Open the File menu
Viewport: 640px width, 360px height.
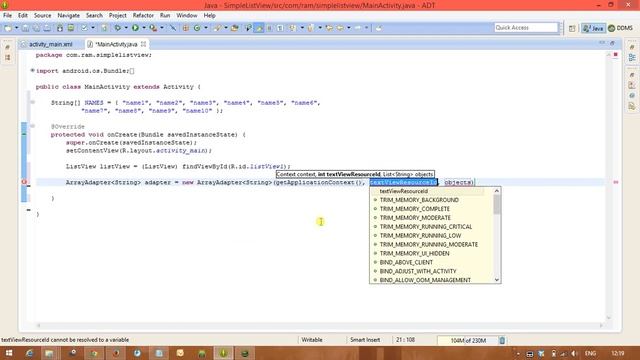coord(7,16)
